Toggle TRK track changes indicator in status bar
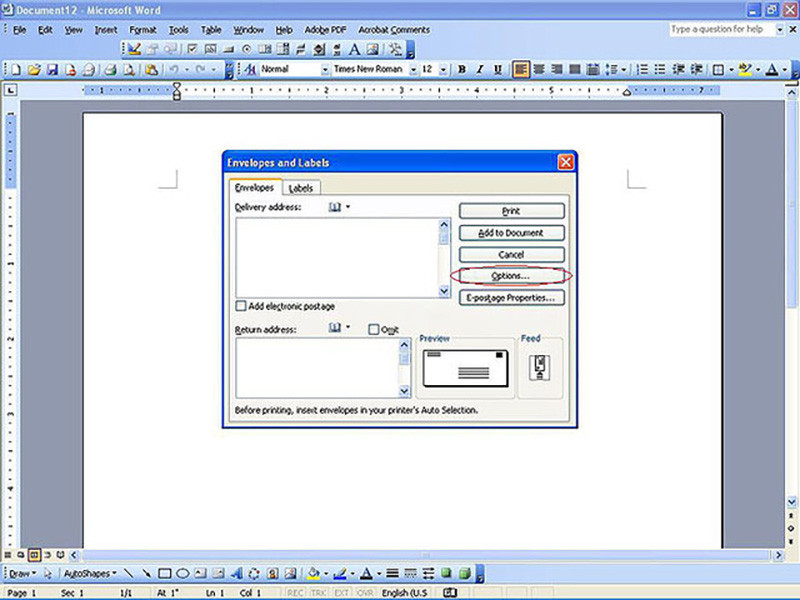The height and width of the screenshot is (600, 800). coord(318,593)
